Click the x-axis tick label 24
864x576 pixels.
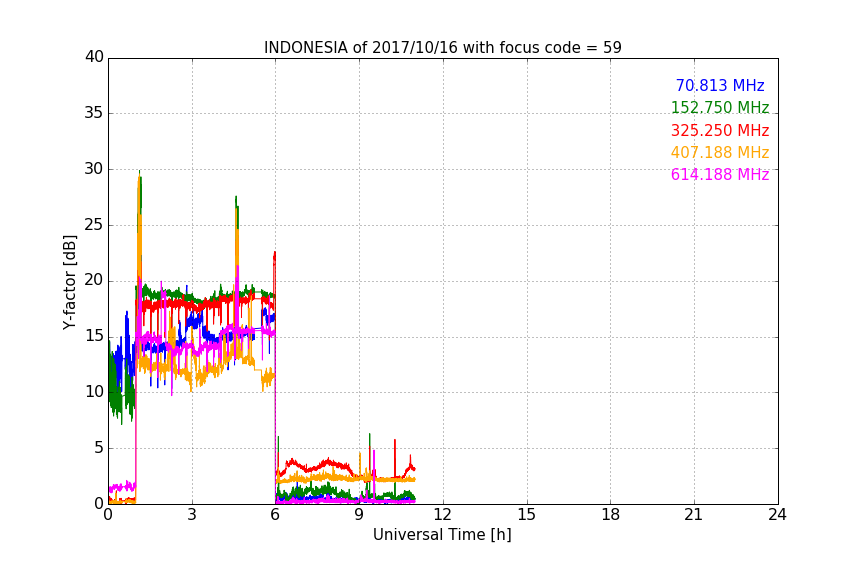777,515
